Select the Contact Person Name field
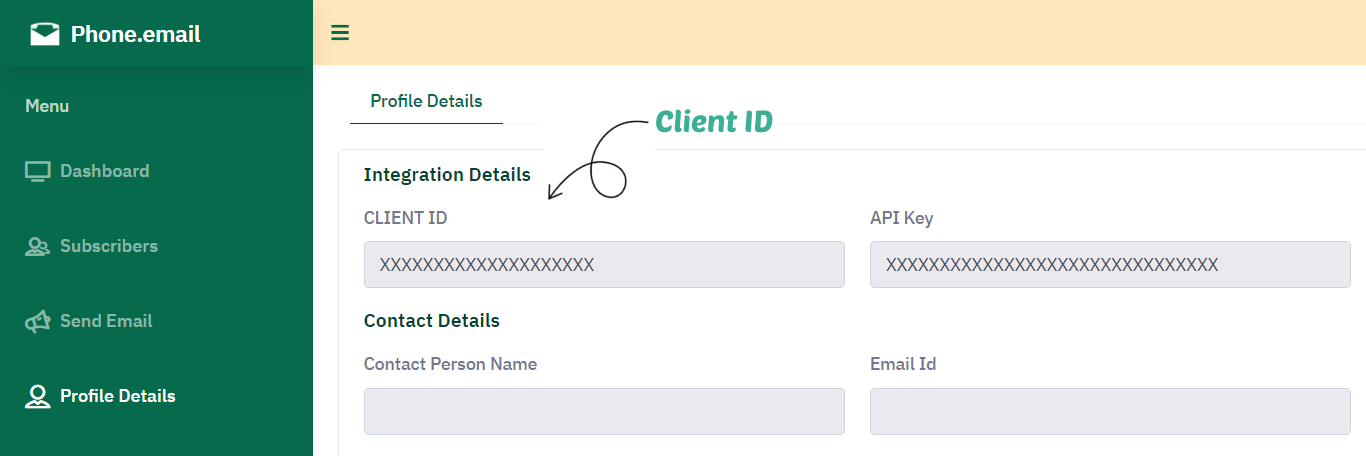This screenshot has width=1366, height=456. point(604,411)
